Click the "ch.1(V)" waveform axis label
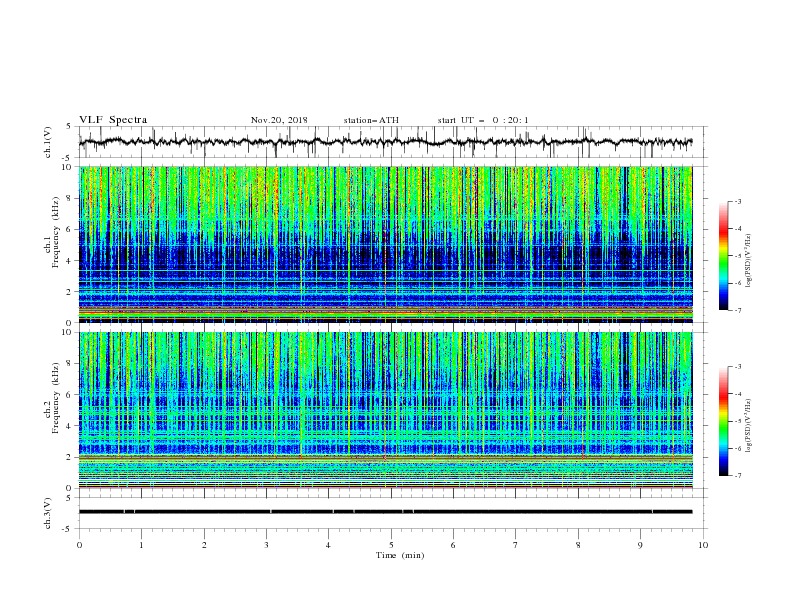Image resolution: width=792 pixels, height=612 pixels. tap(48, 142)
